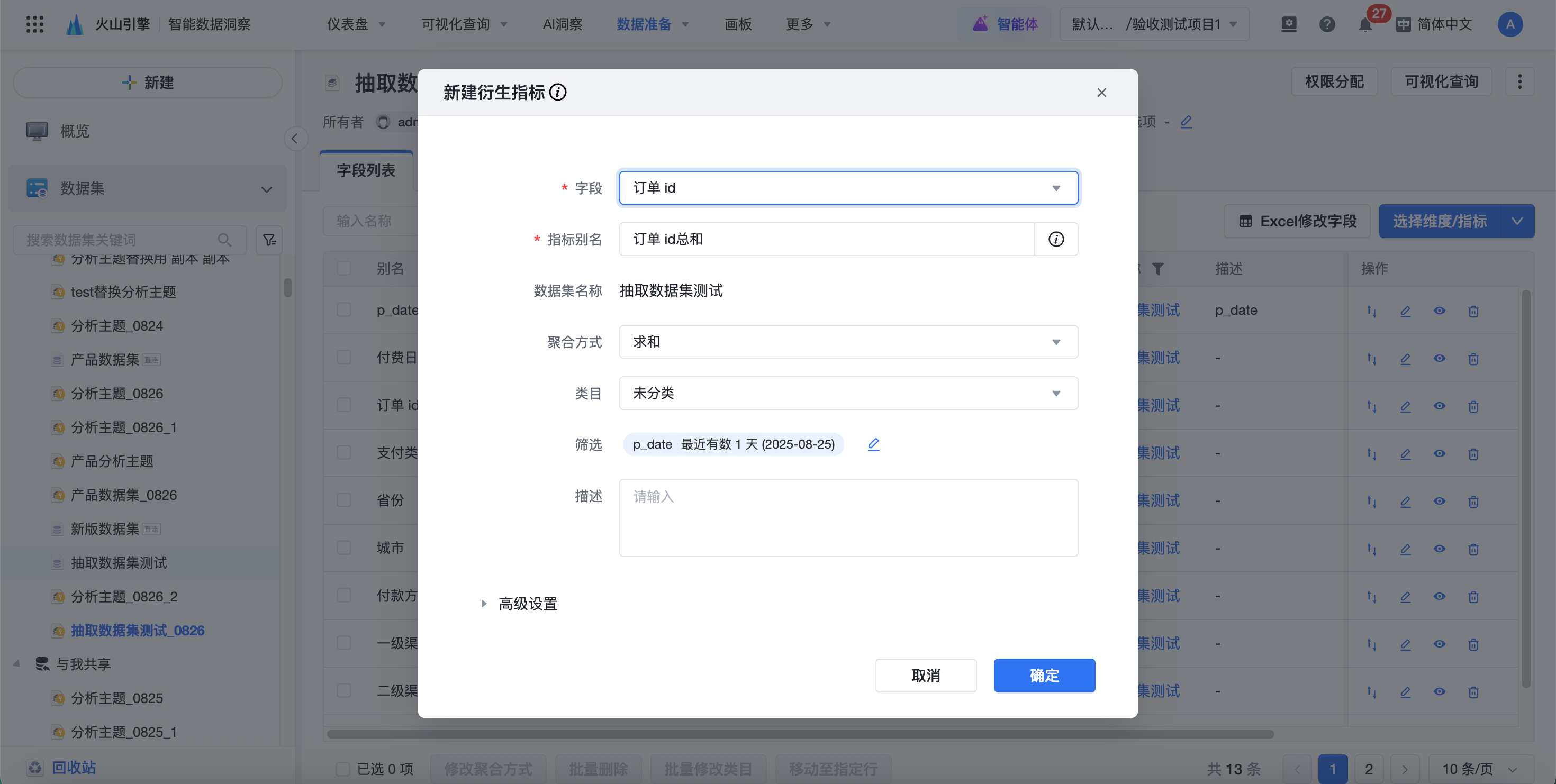The height and width of the screenshot is (784, 1556).
Task: Click the filter icon beside dataset search
Action: (x=269, y=240)
